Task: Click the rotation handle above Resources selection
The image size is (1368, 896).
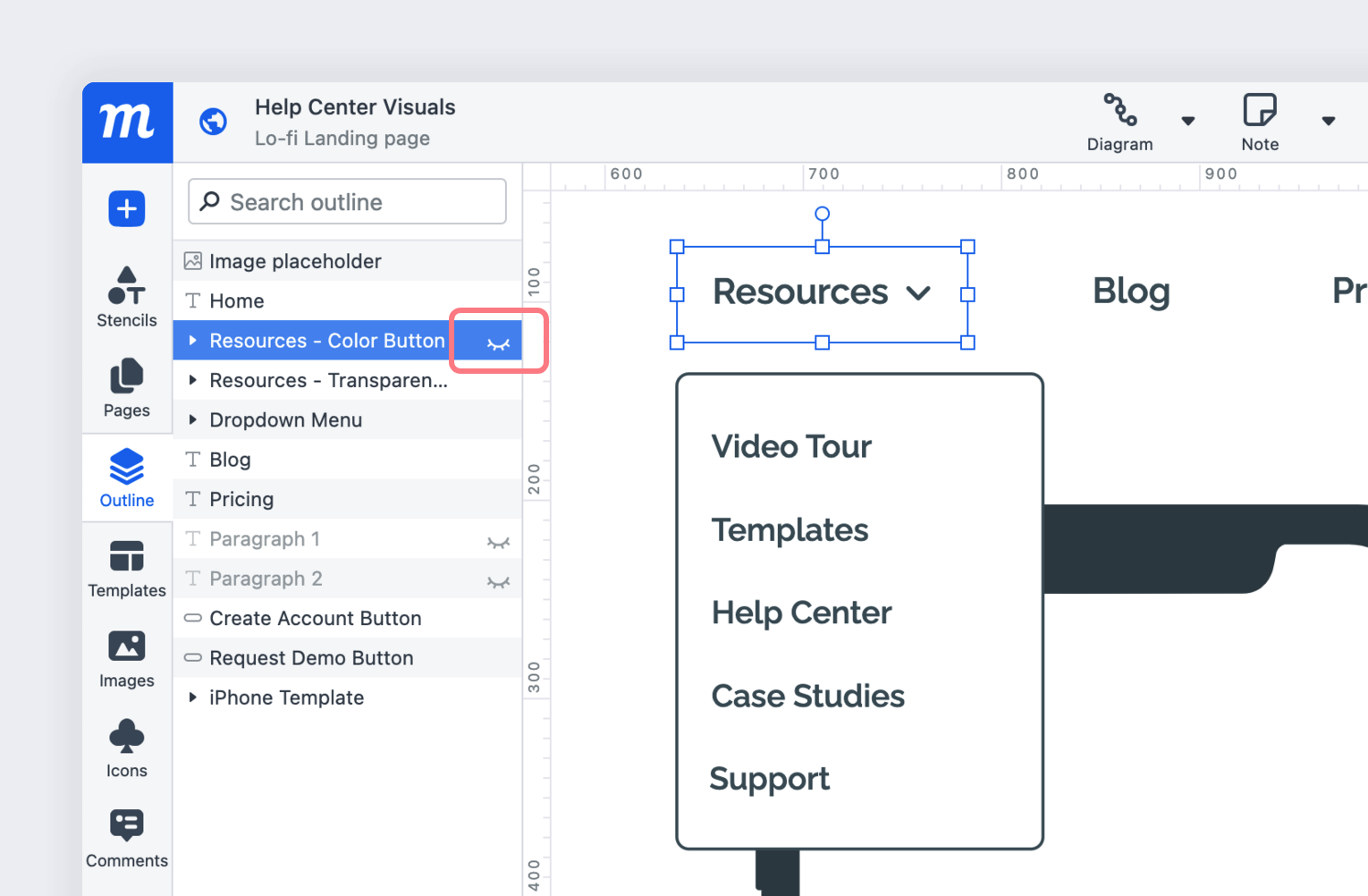Action: [822, 214]
